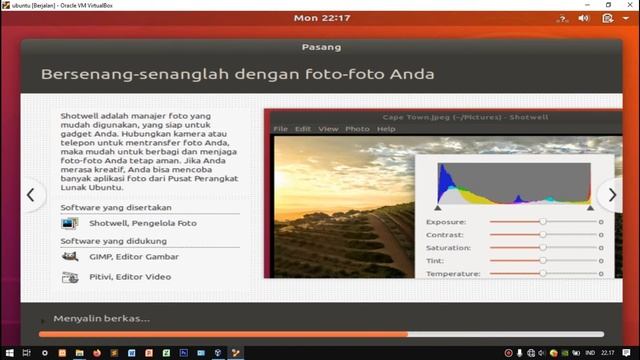Click the GIMP editor icon
Viewport: 640px width, 360px height.
(x=70, y=256)
